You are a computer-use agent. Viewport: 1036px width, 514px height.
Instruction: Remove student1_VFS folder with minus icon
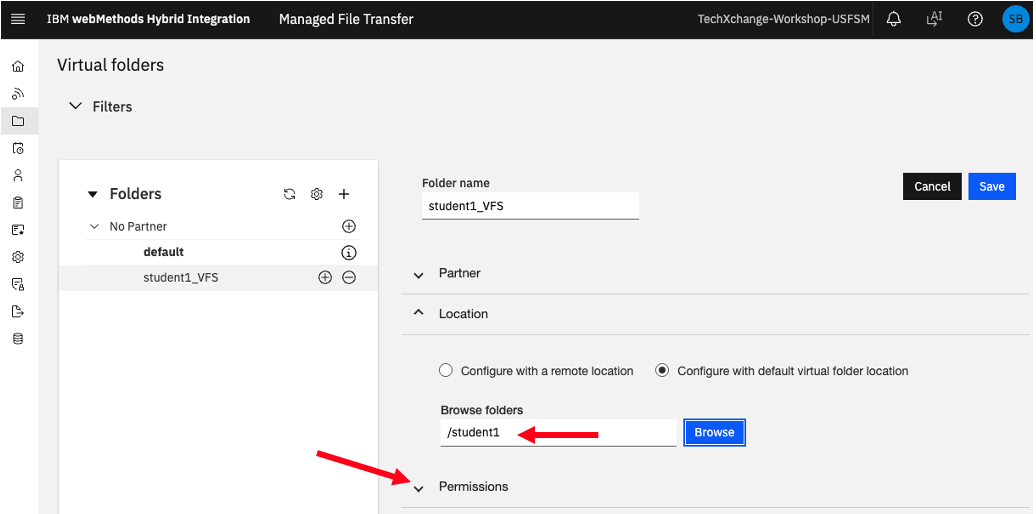point(349,277)
